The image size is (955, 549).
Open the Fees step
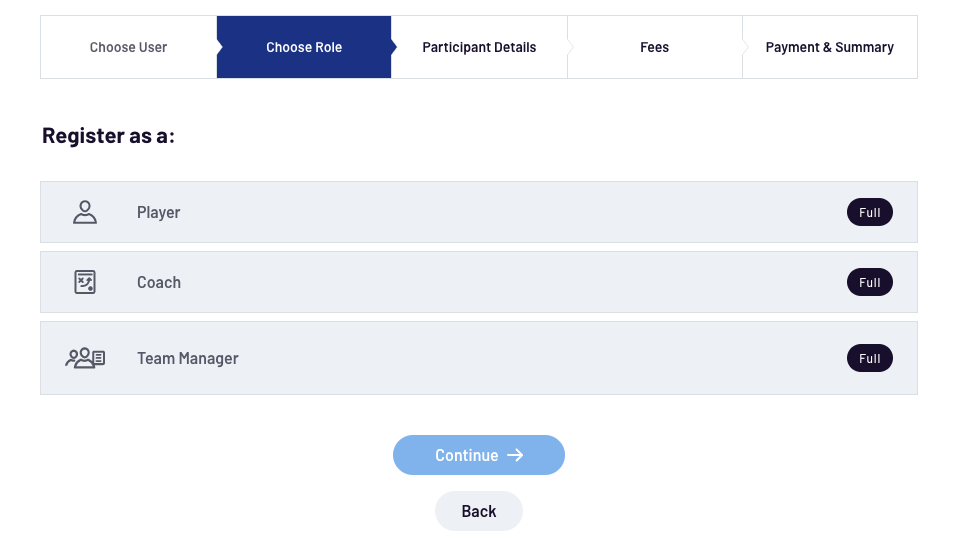tap(655, 47)
